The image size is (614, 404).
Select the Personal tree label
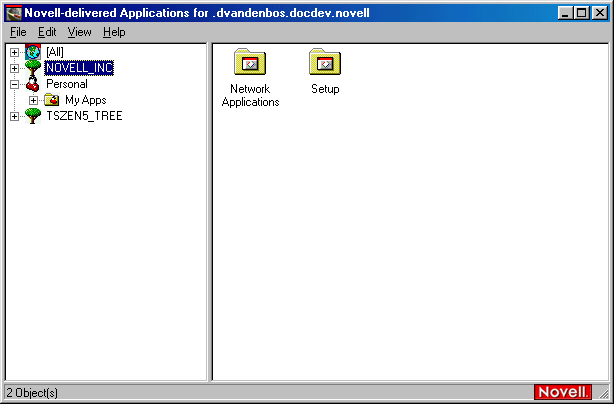coord(67,84)
